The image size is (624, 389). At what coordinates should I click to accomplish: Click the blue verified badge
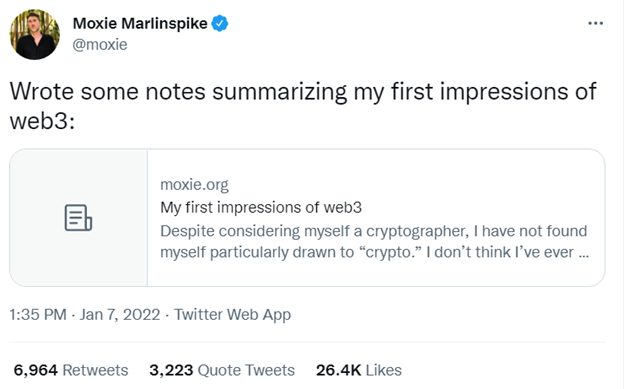pyautogui.click(x=220, y=23)
